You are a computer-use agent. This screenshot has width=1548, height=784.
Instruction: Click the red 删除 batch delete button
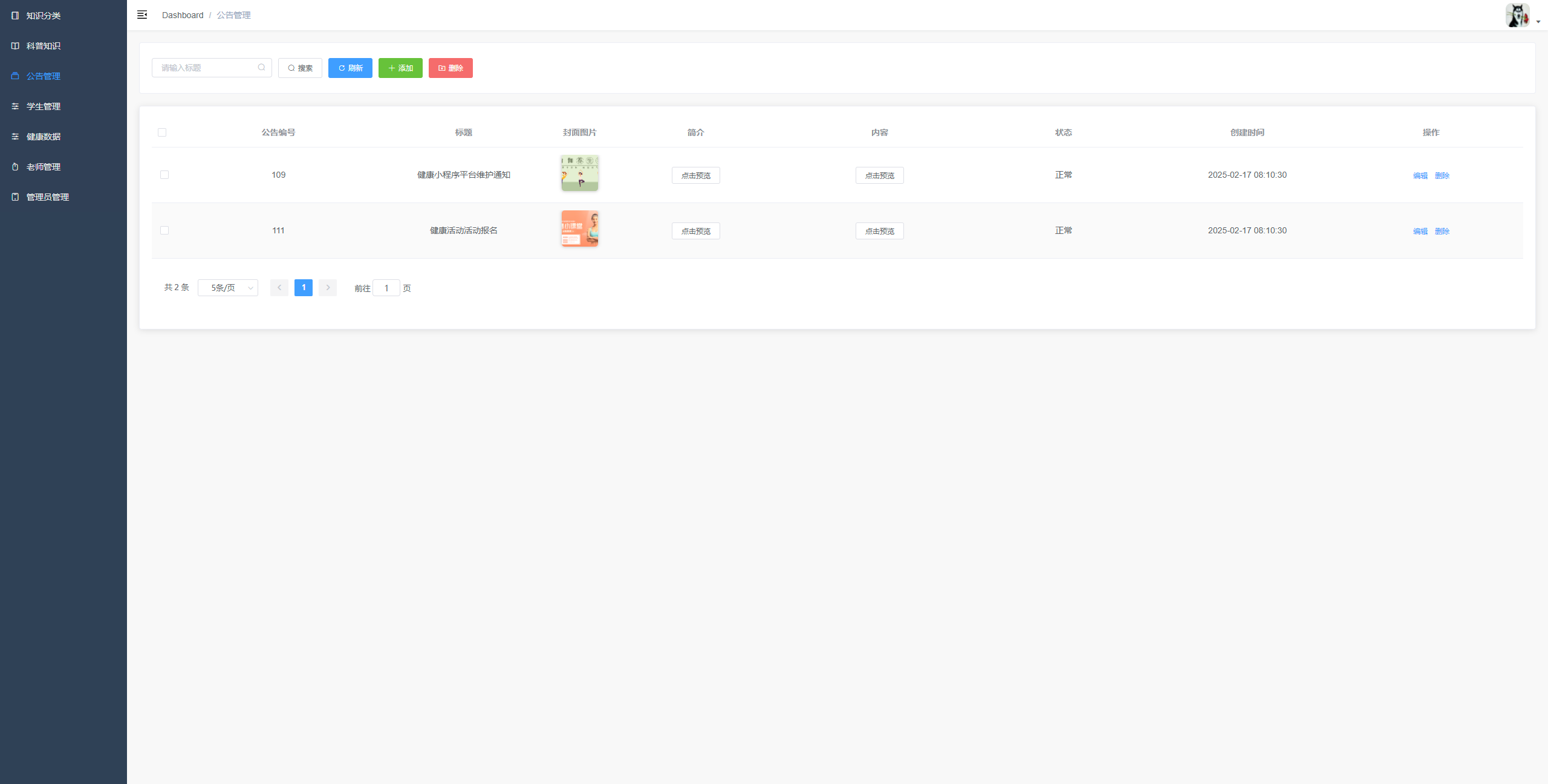coord(450,68)
